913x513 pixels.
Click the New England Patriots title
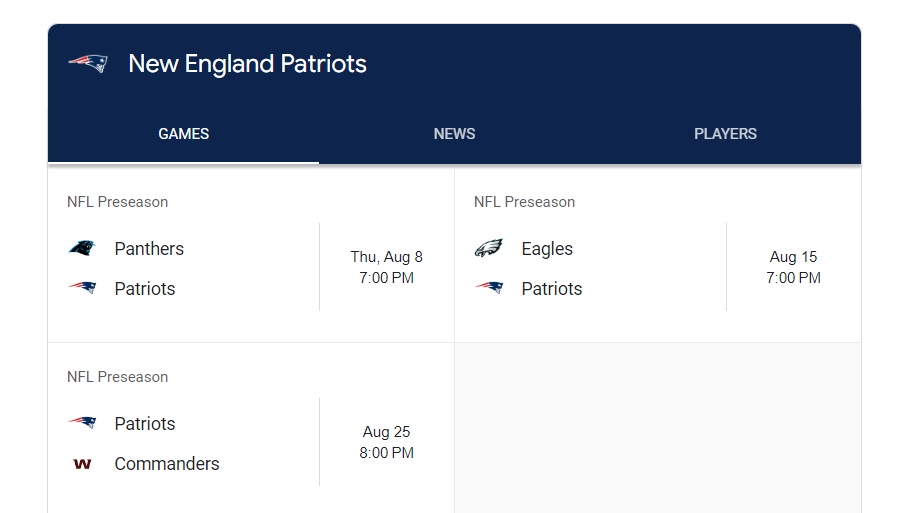pos(247,63)
